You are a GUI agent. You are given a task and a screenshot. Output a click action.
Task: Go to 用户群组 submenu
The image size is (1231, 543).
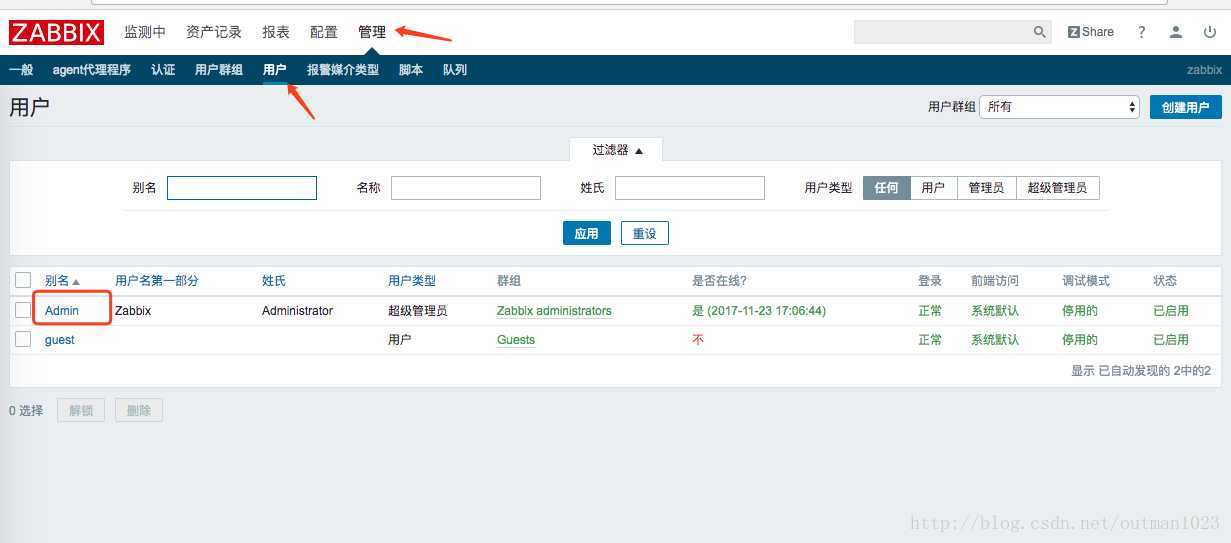pyautogui.click(x=219, y=70)
